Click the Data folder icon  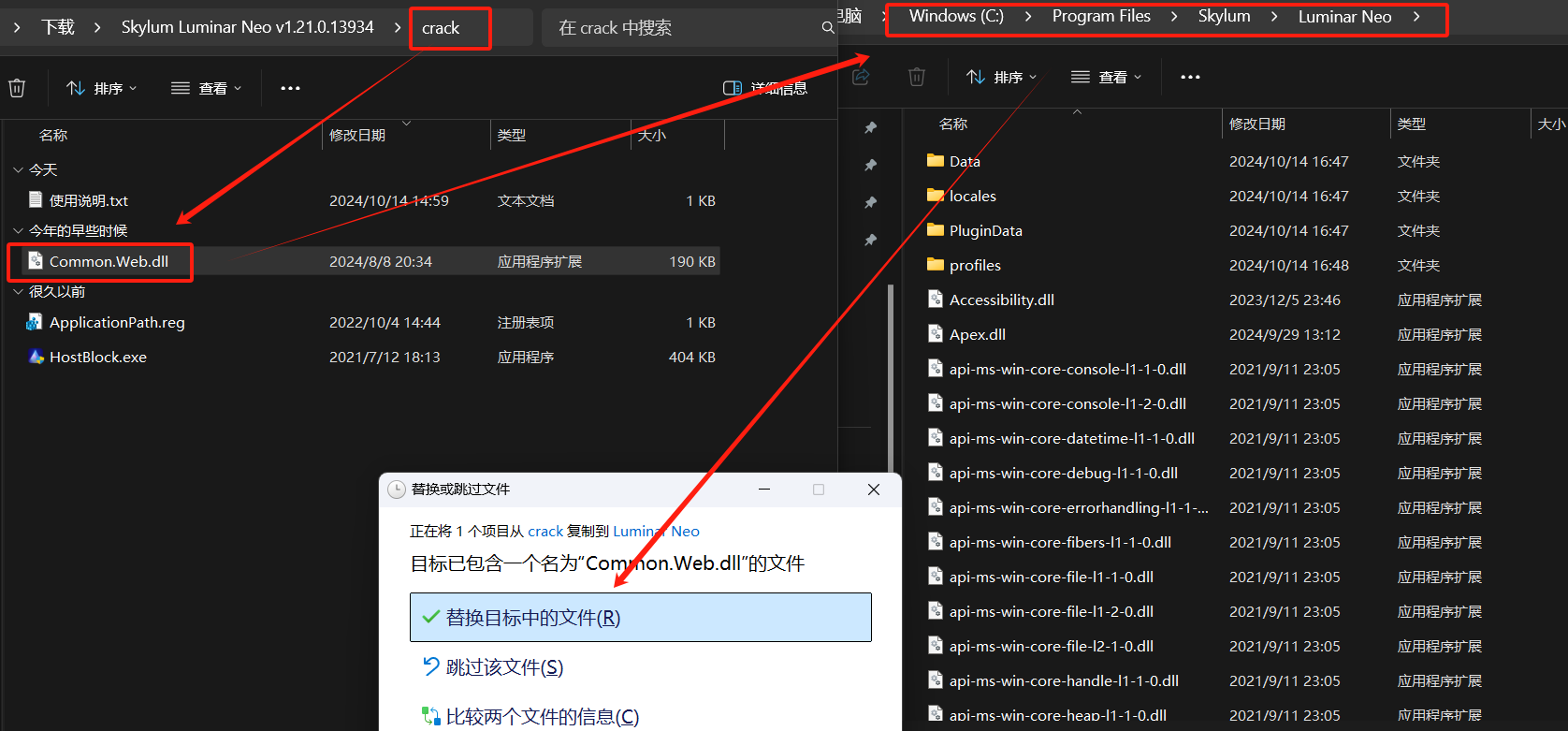(x=936, y=160)
